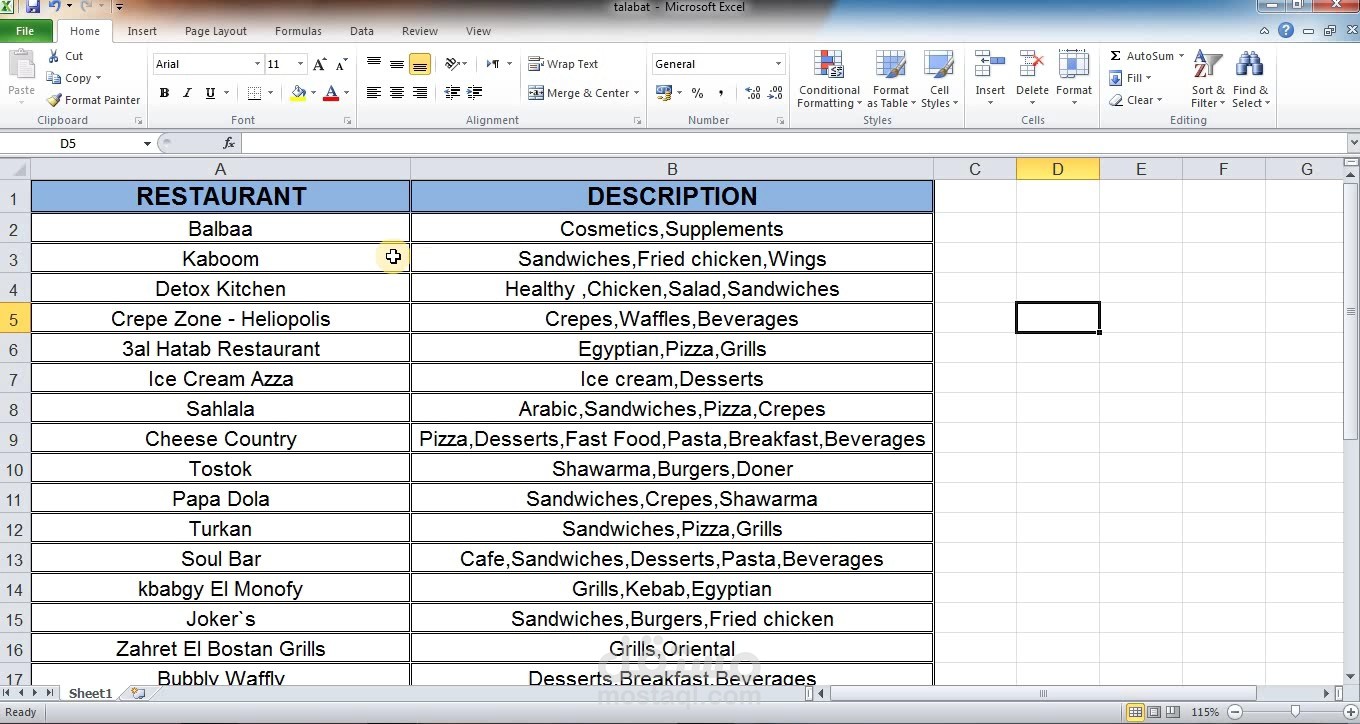Insert new worksheet tab icon

(138, 693)
